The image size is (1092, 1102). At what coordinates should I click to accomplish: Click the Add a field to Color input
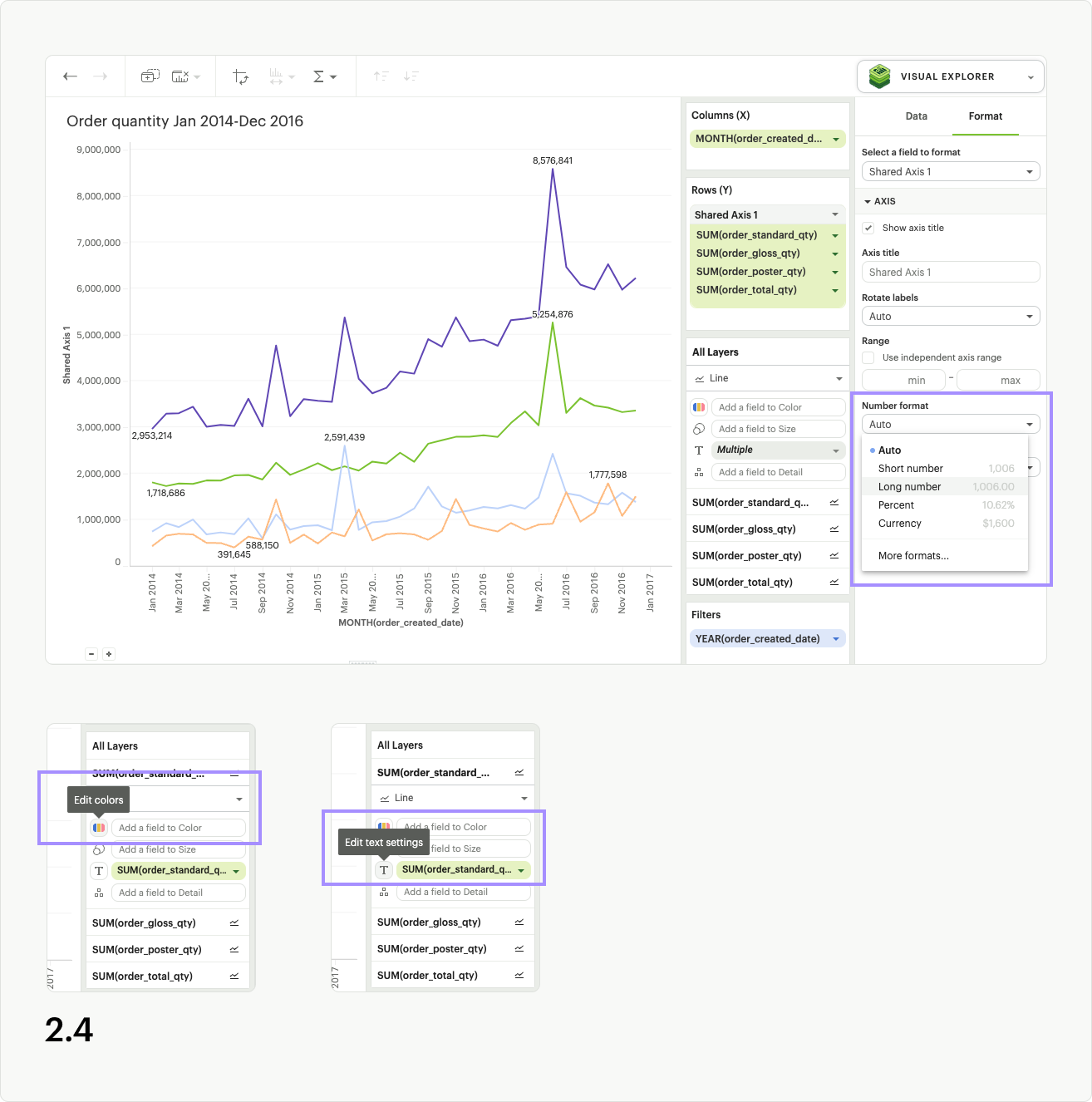tap(778, 406)
